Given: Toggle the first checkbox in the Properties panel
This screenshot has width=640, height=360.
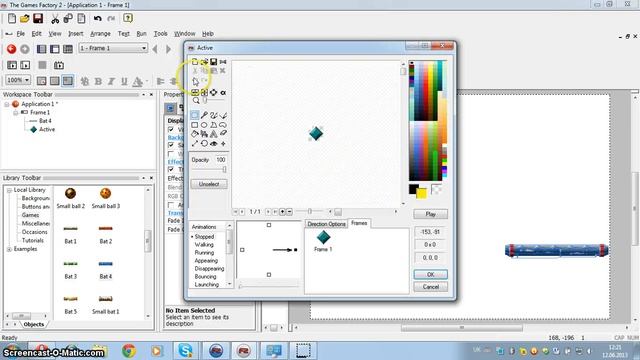Looking at the screenshot, I should click(171, 129).
